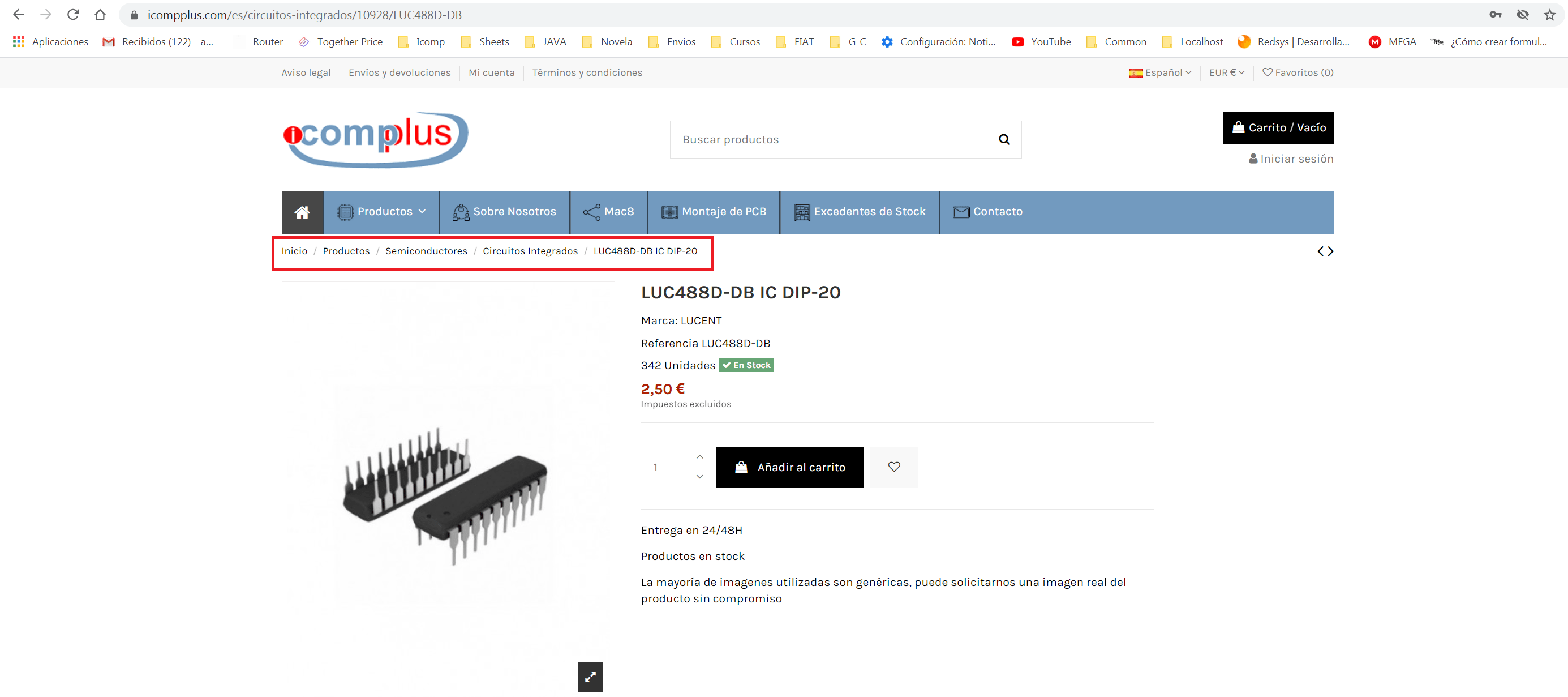
Task: Expand the Español language dropdown
Action: pos(1160,72)
